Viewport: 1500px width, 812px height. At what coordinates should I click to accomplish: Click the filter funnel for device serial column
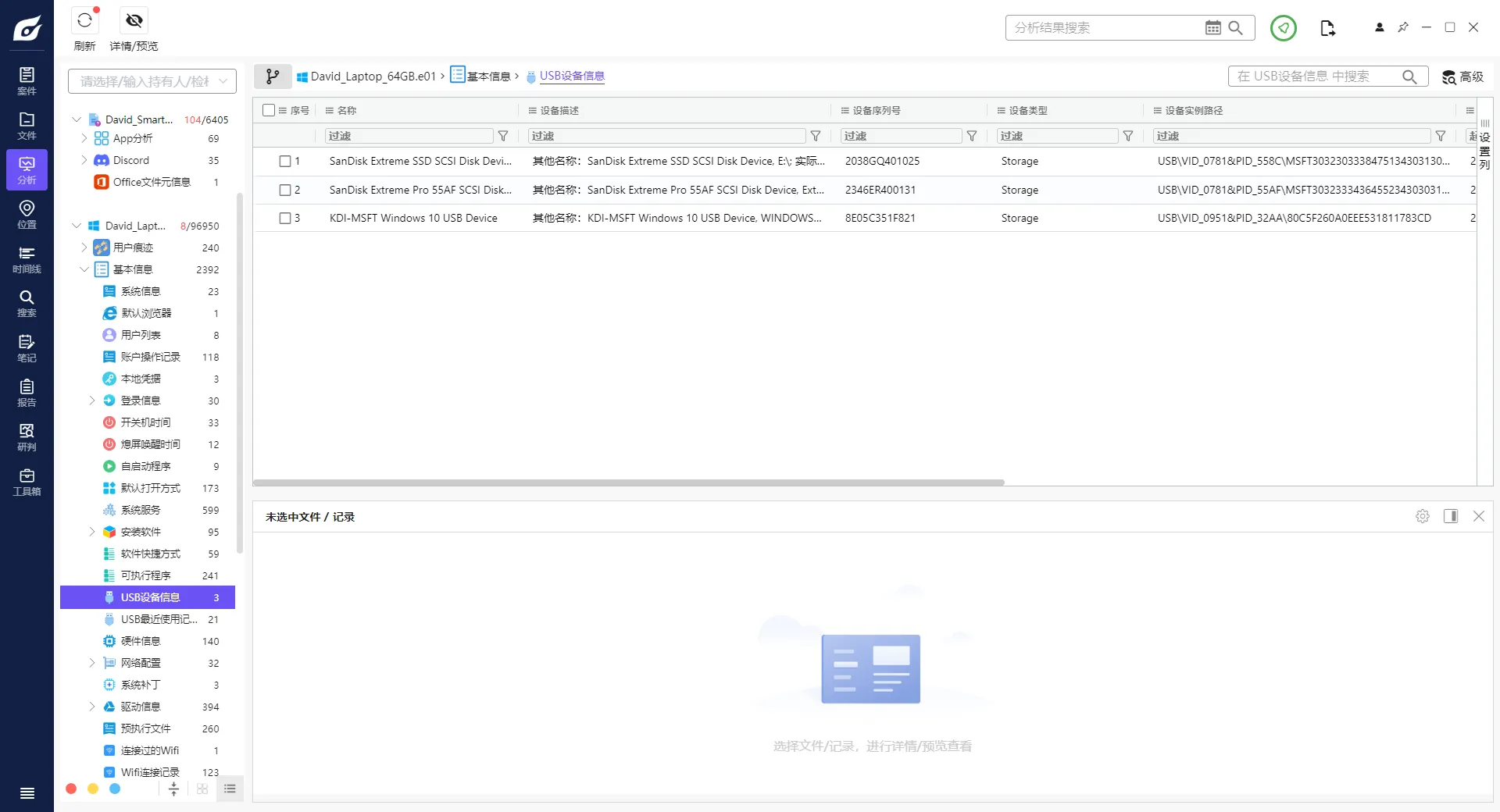pos(971,136)
